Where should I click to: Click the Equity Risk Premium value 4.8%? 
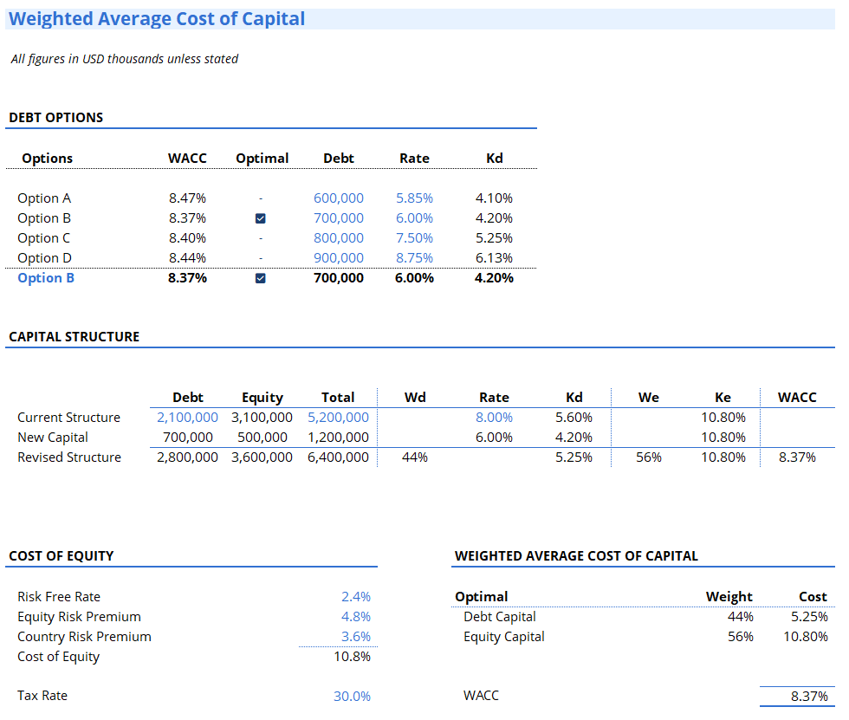(356, 617)
